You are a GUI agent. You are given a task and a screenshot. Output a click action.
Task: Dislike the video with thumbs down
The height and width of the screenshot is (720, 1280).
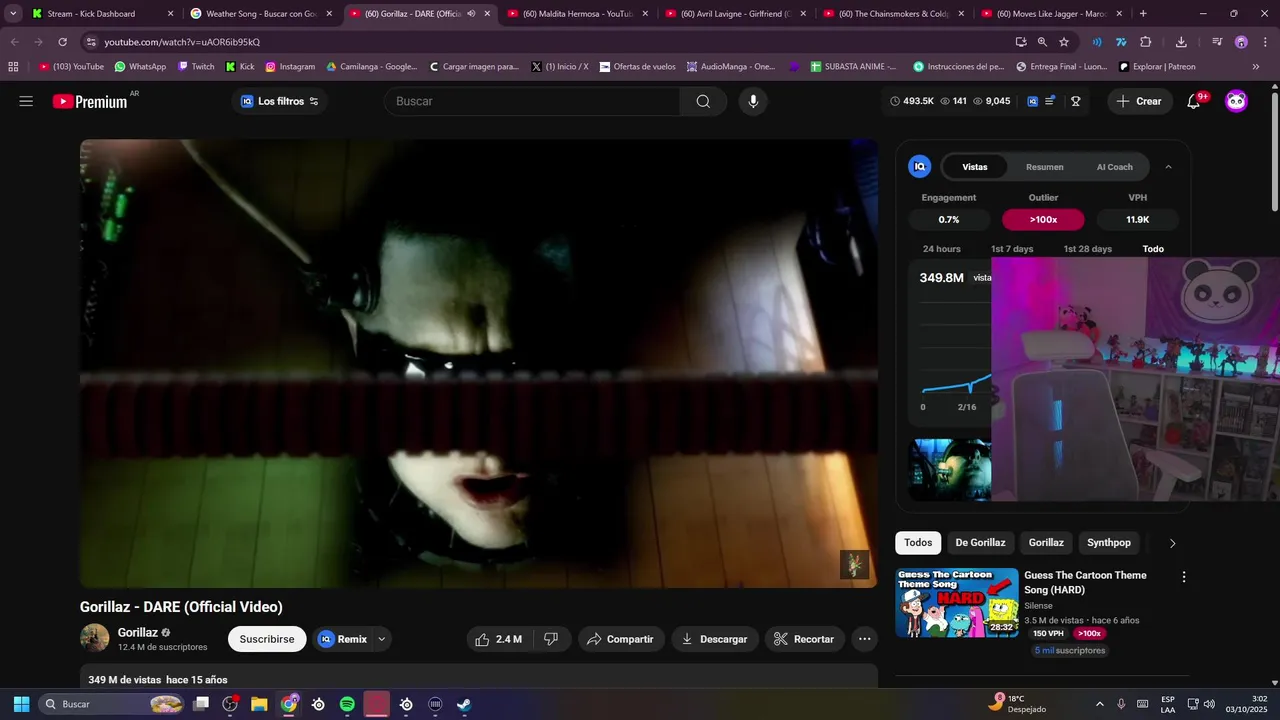coord(551,639)
